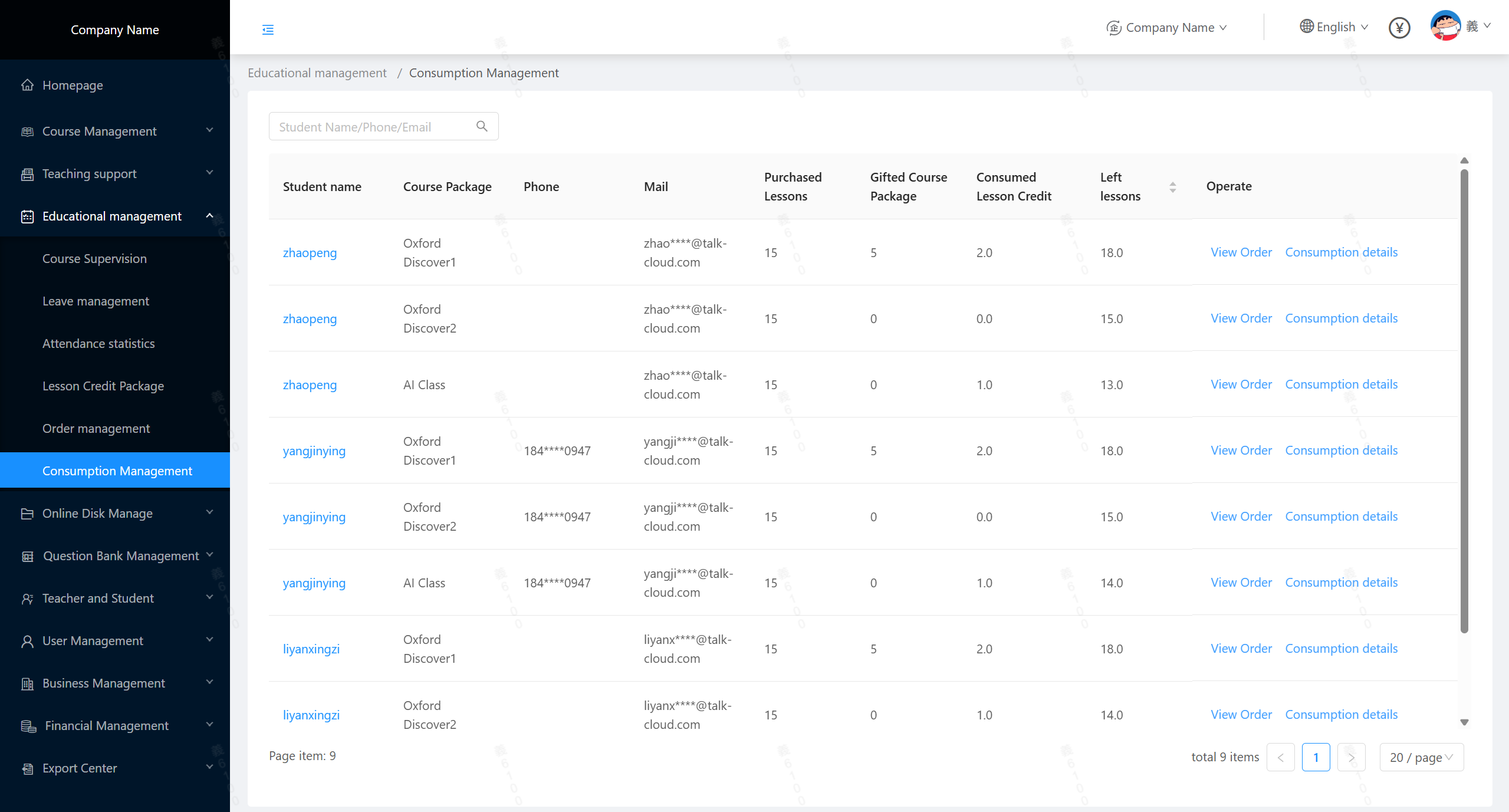Viewport: 1509px width, 812px height.
Task: Click the Homepage house icon
Action: (27, 85)
